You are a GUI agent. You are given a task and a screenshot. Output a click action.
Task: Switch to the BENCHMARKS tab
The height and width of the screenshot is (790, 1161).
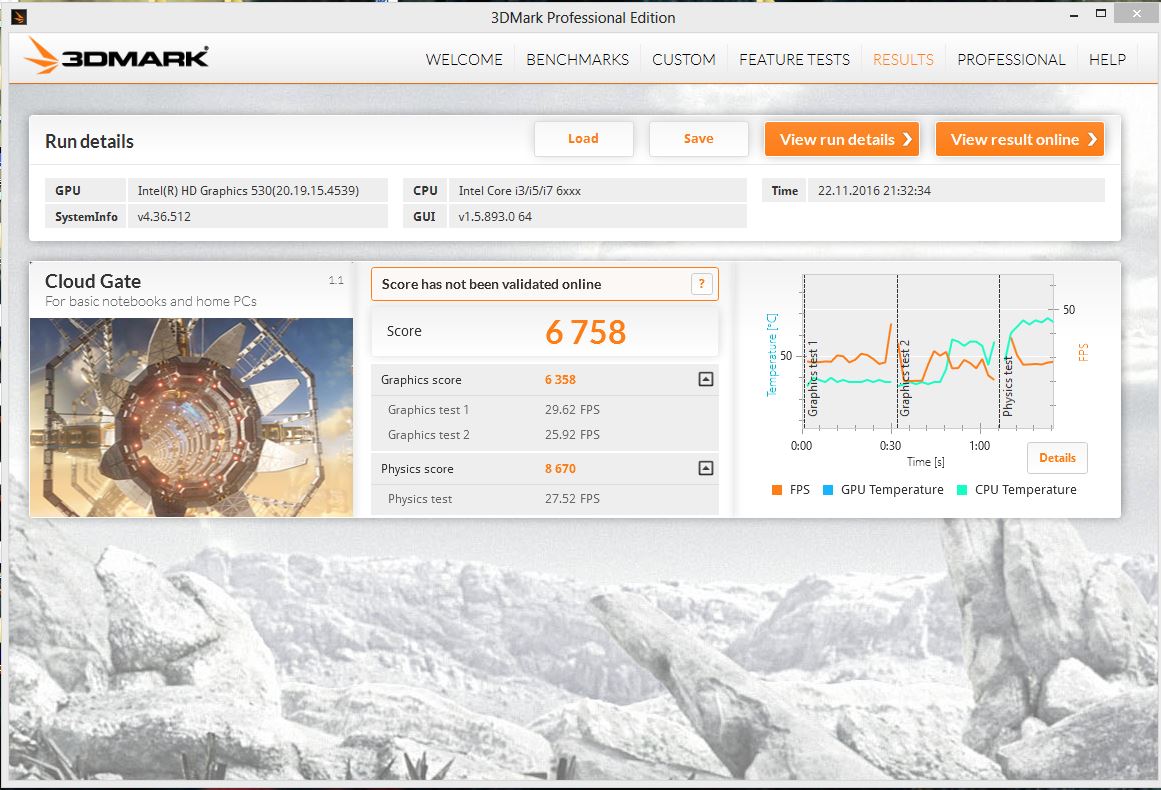578,59
